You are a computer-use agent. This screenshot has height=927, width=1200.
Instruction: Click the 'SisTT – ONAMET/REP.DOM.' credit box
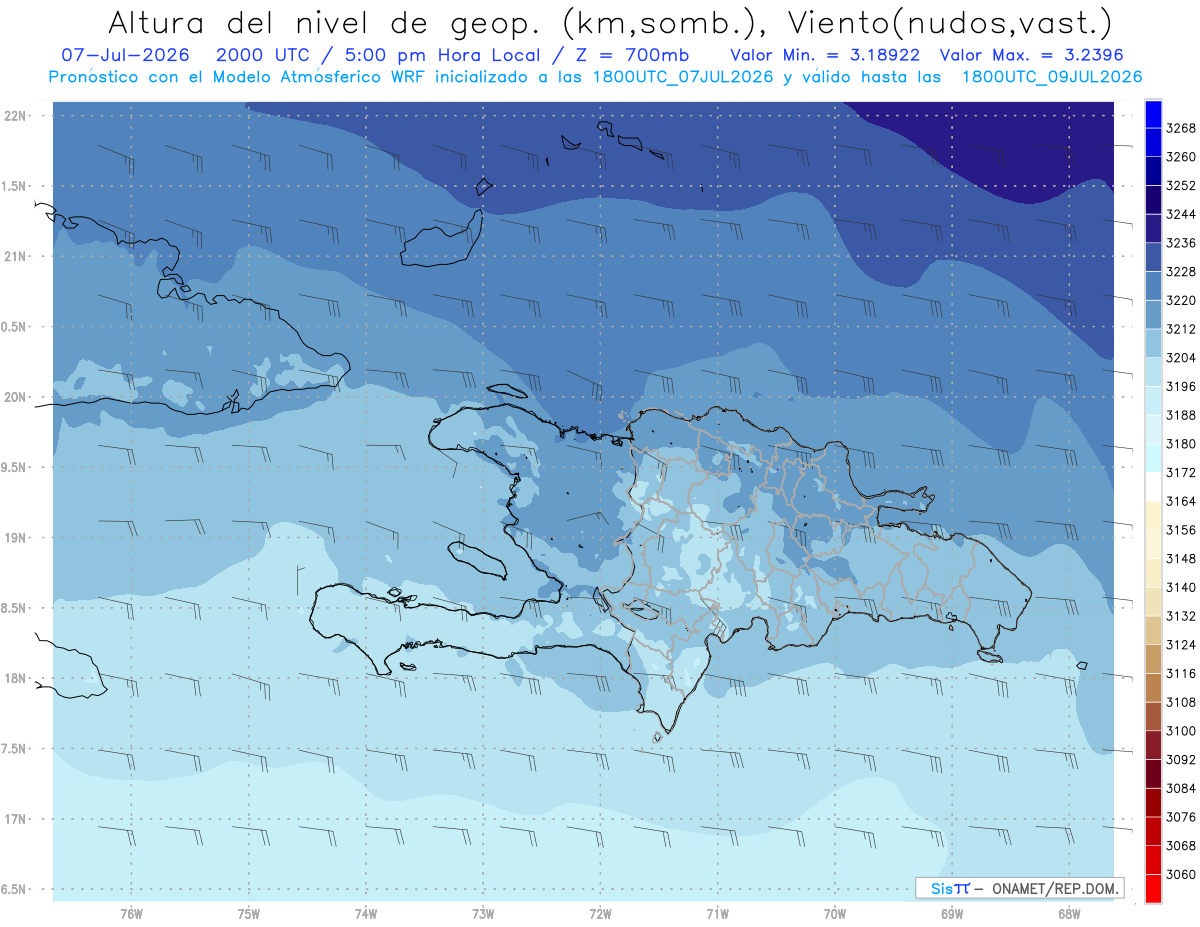pos(1020,887)
